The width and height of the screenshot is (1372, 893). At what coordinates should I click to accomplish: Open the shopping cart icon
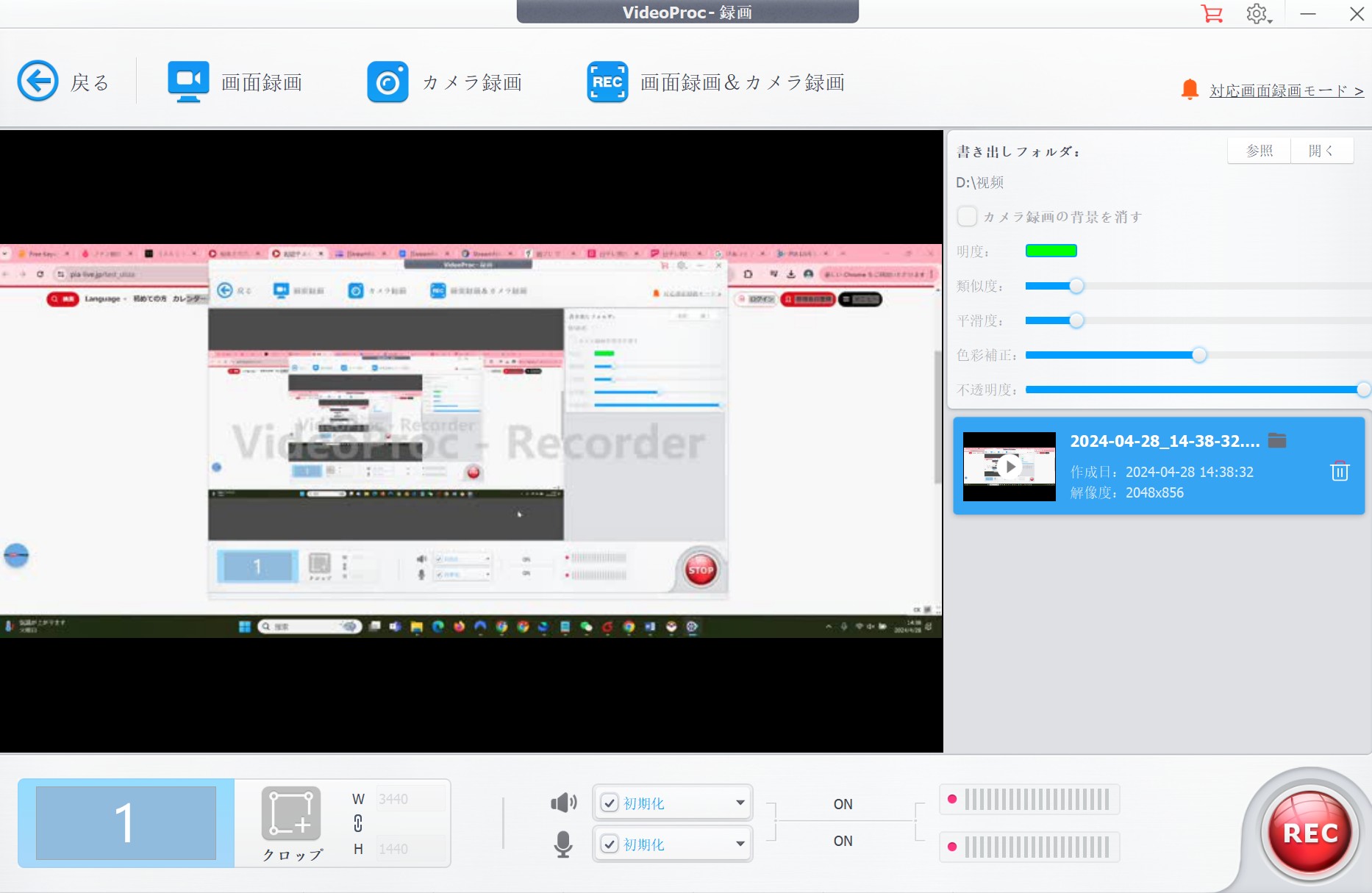(x=1212, y=14)
